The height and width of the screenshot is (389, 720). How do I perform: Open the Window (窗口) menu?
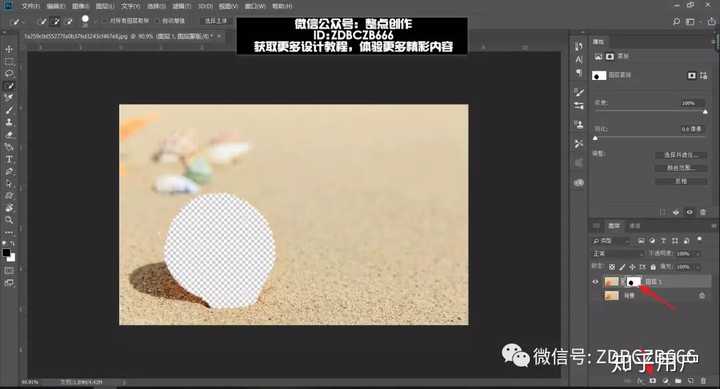[x=254, y=6]
